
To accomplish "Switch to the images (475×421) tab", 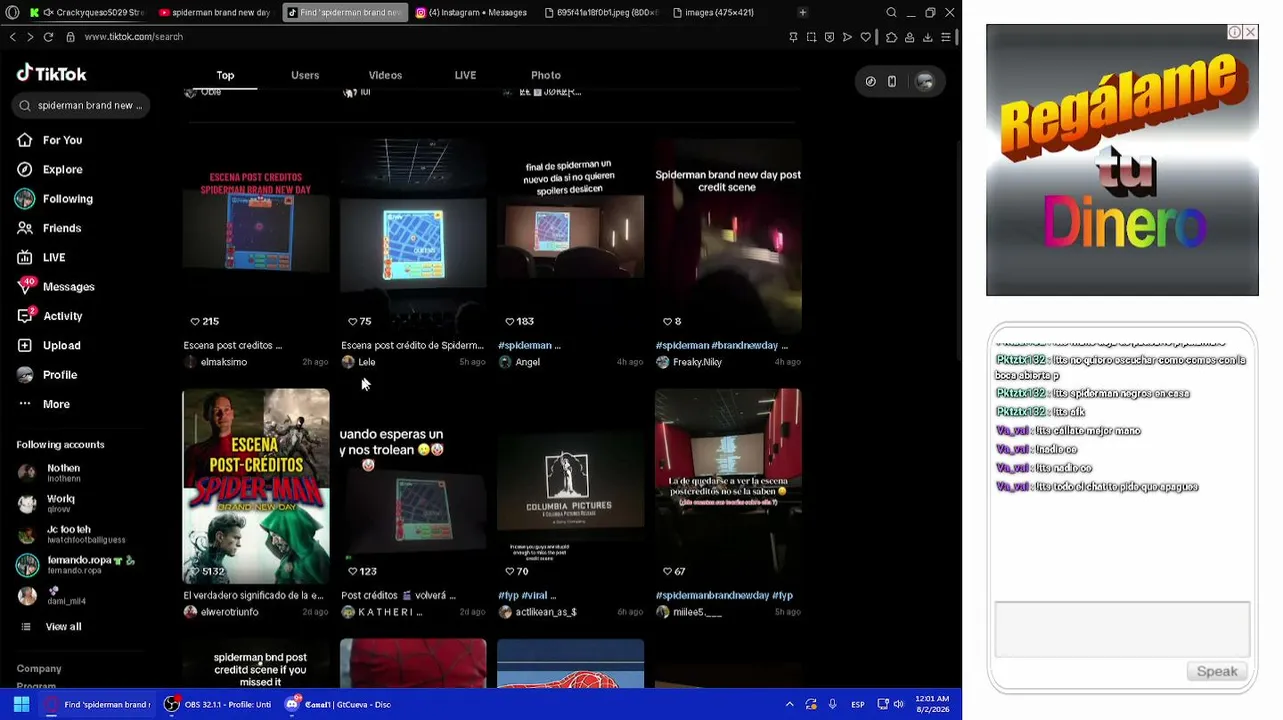I will [713, 12].
